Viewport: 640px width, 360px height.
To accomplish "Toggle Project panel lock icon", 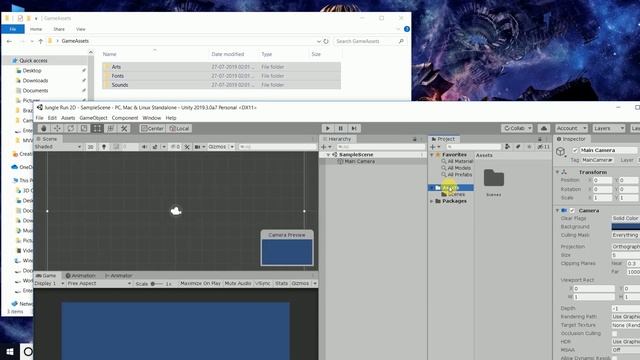I will (x=540, y=139).
